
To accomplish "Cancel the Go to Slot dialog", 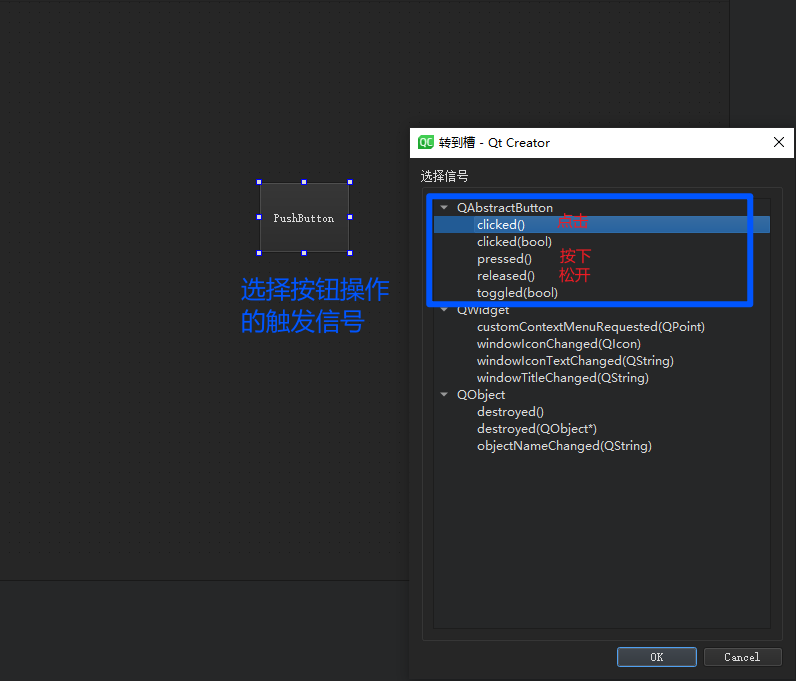I will coord(742,657).
